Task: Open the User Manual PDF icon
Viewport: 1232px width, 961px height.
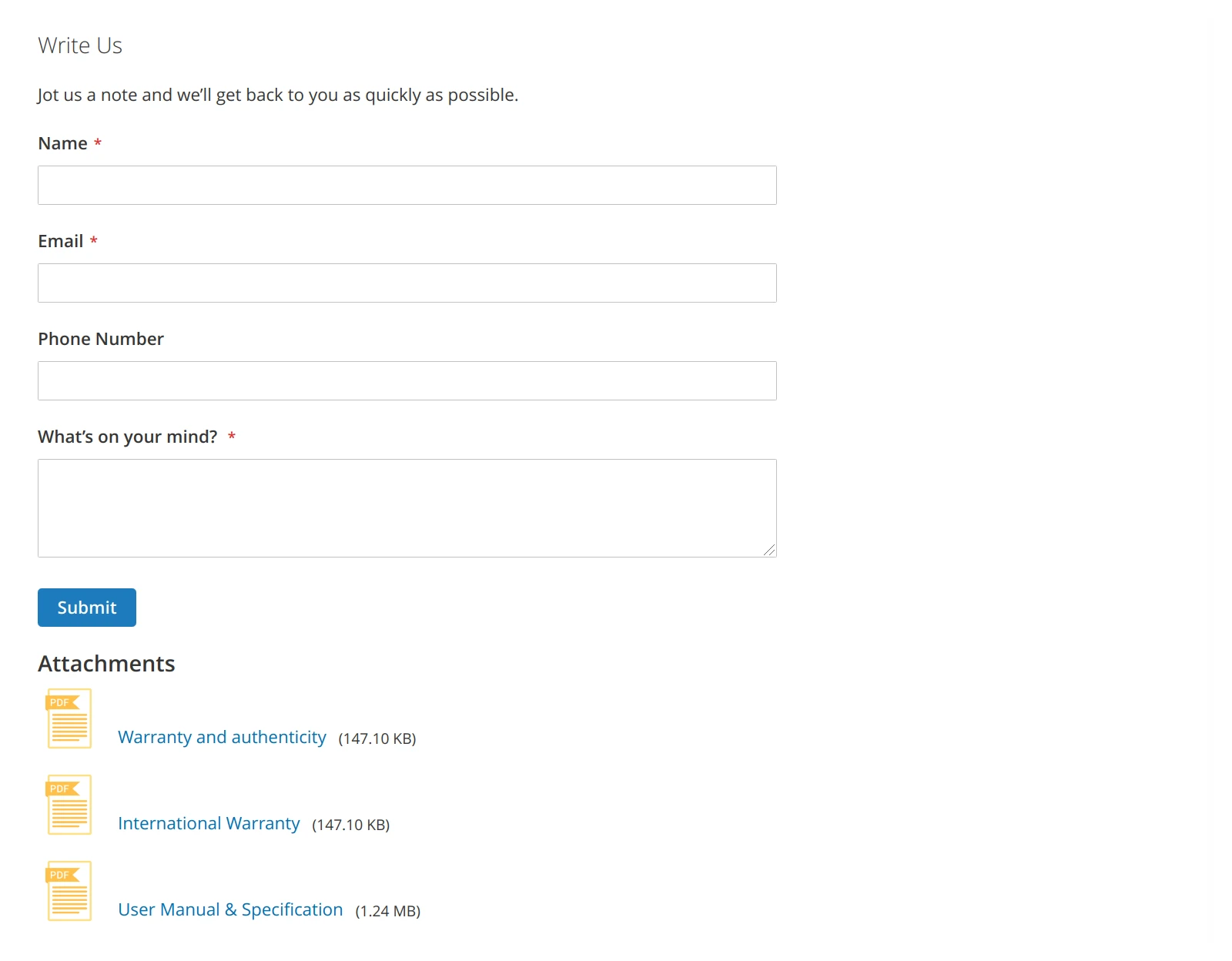Action: [x=69, y=892]
